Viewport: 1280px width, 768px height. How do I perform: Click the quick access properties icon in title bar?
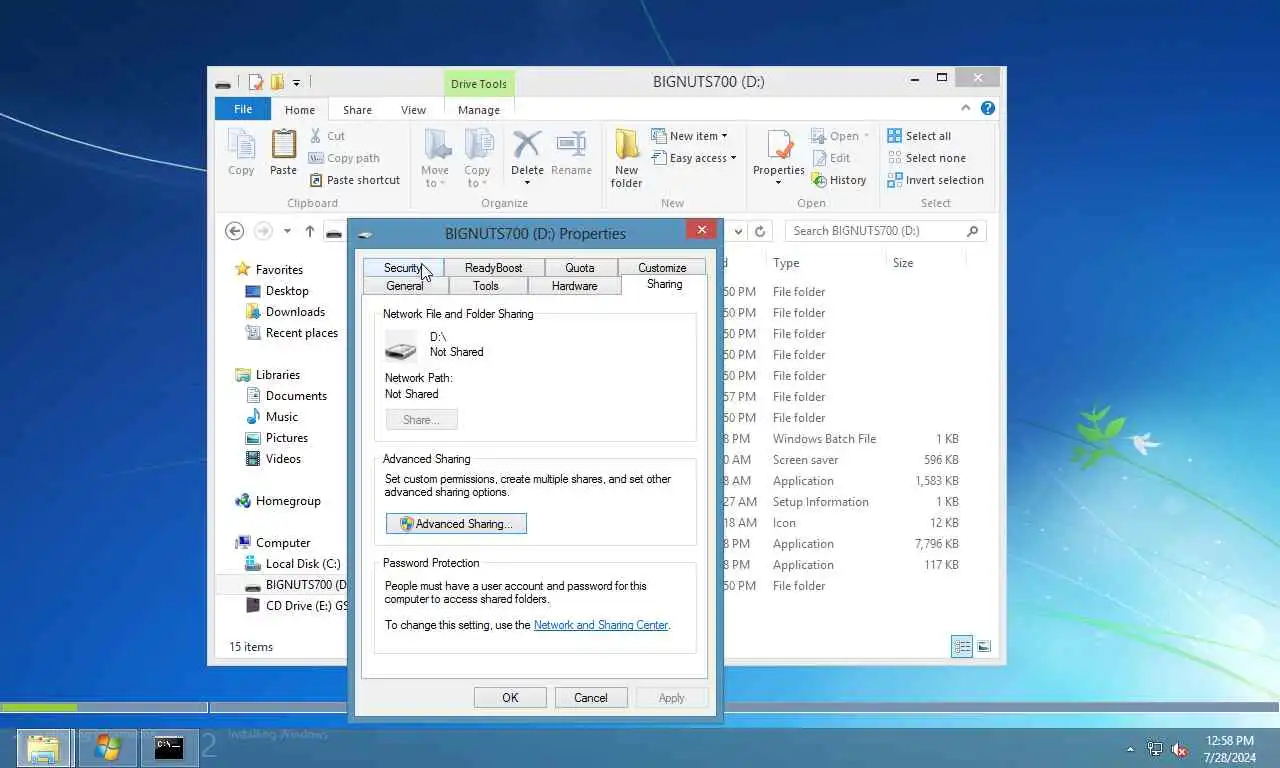click(256, 82)
